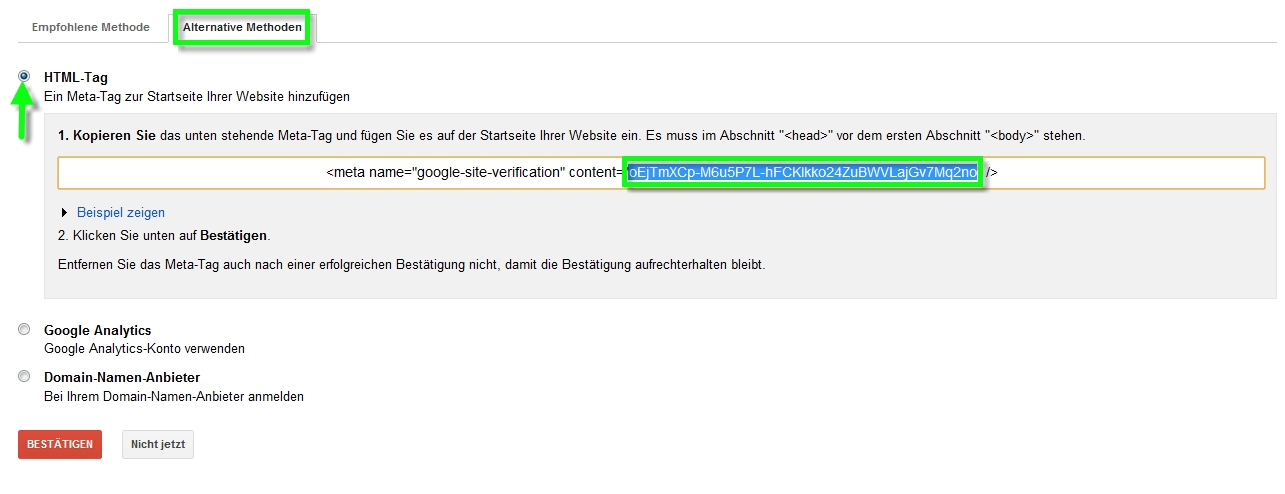The height and width of the screenshot is (494, 1285).
Task: Click the Google Analytics heading label
Action: [98, 330]
